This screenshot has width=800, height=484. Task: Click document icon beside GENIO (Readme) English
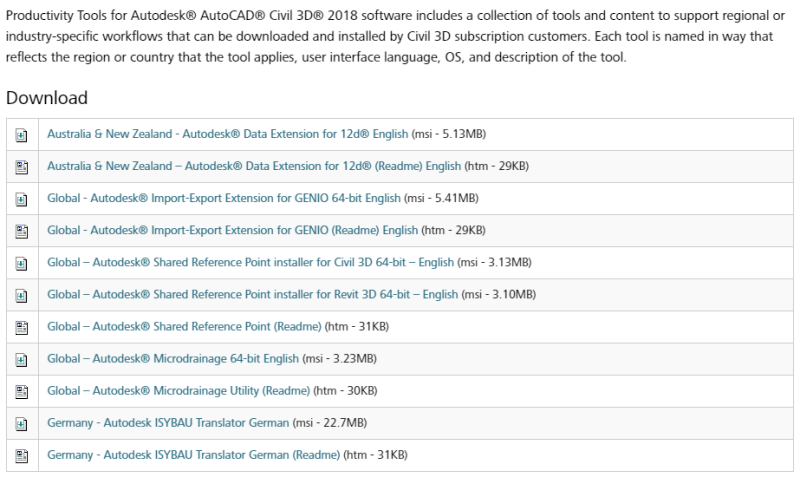coord(21,232)
